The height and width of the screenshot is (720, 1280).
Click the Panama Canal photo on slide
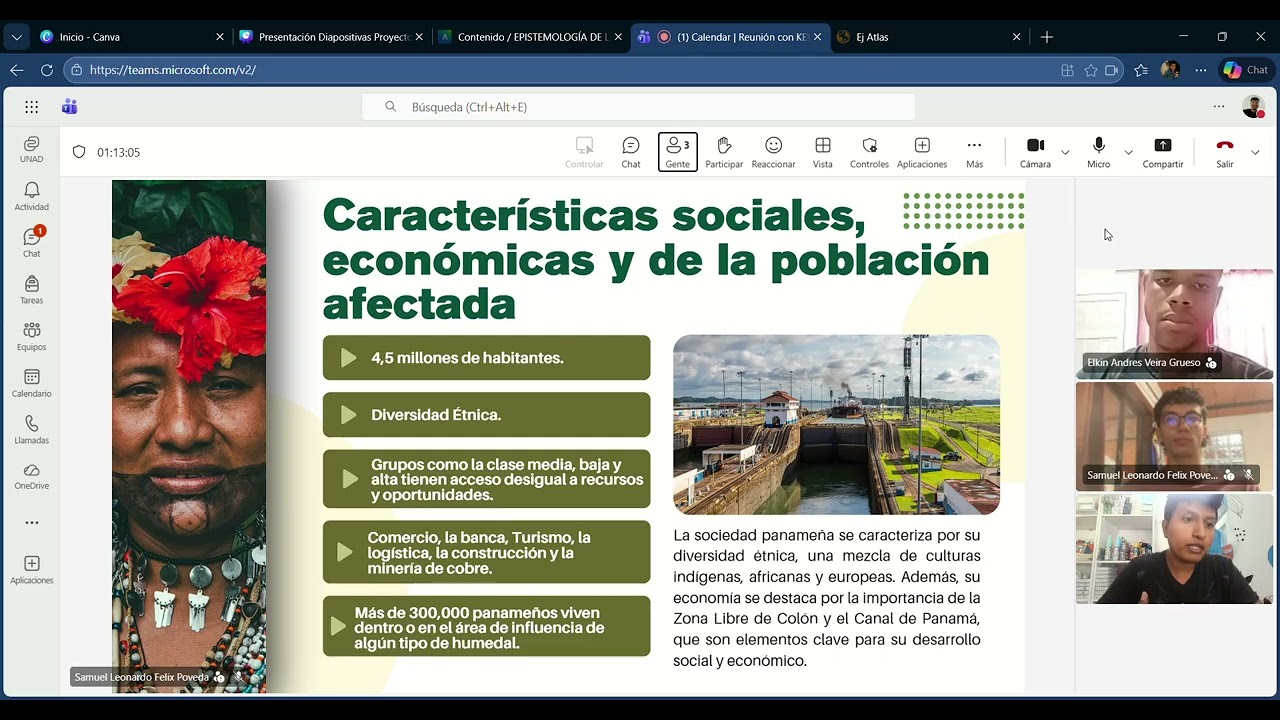point(836,425)
